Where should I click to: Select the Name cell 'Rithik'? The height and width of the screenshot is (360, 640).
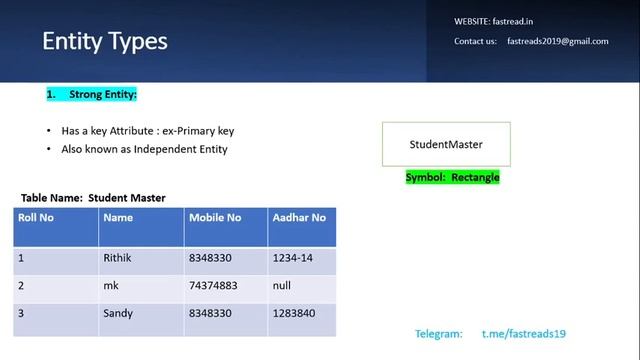[141, 261]
